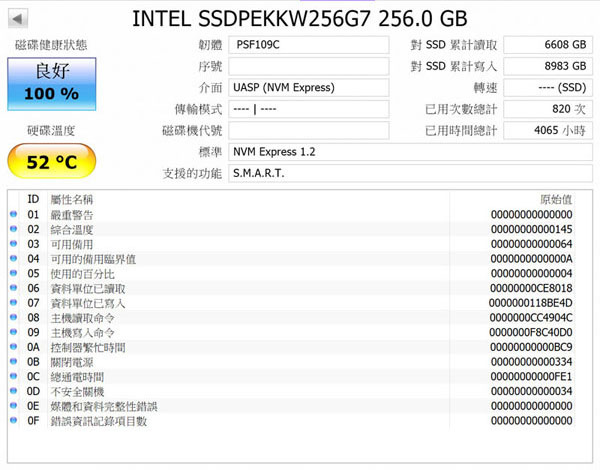Click the status dot for 01 嚴重警告
The image size is (600, 470).
click(14, 214)
